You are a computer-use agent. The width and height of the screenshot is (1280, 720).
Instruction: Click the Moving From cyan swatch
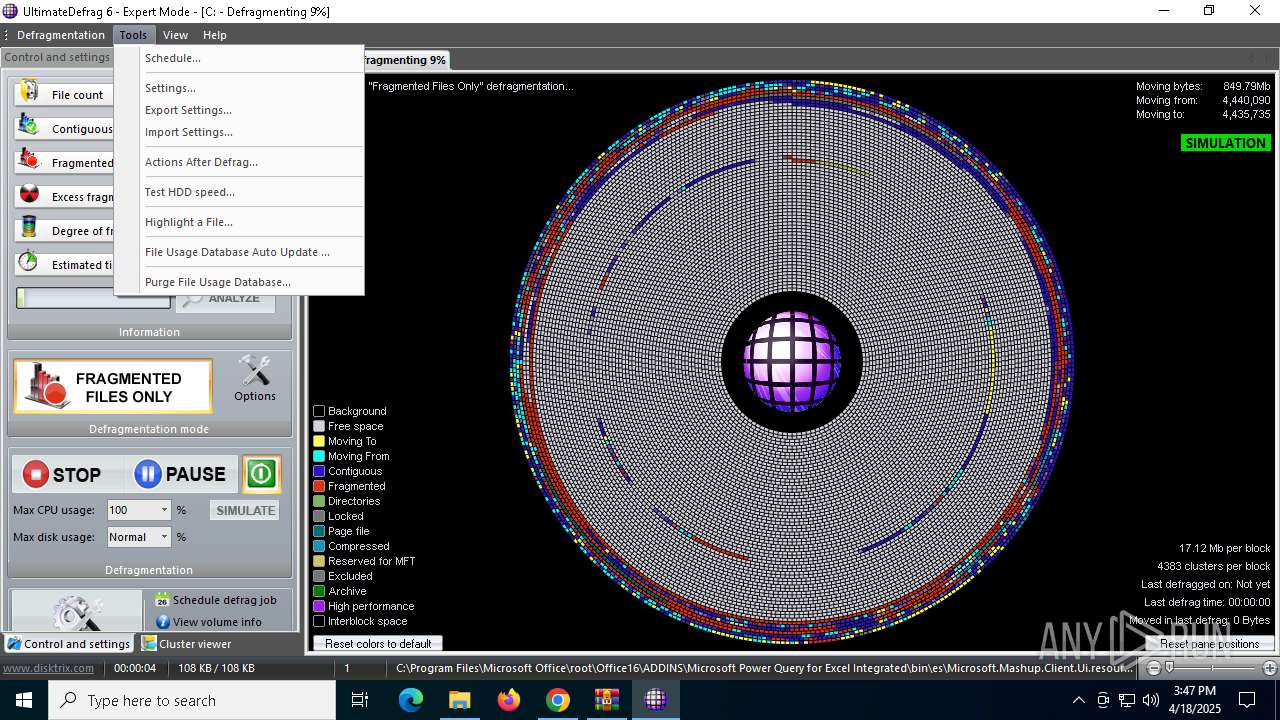pos(319,456)
